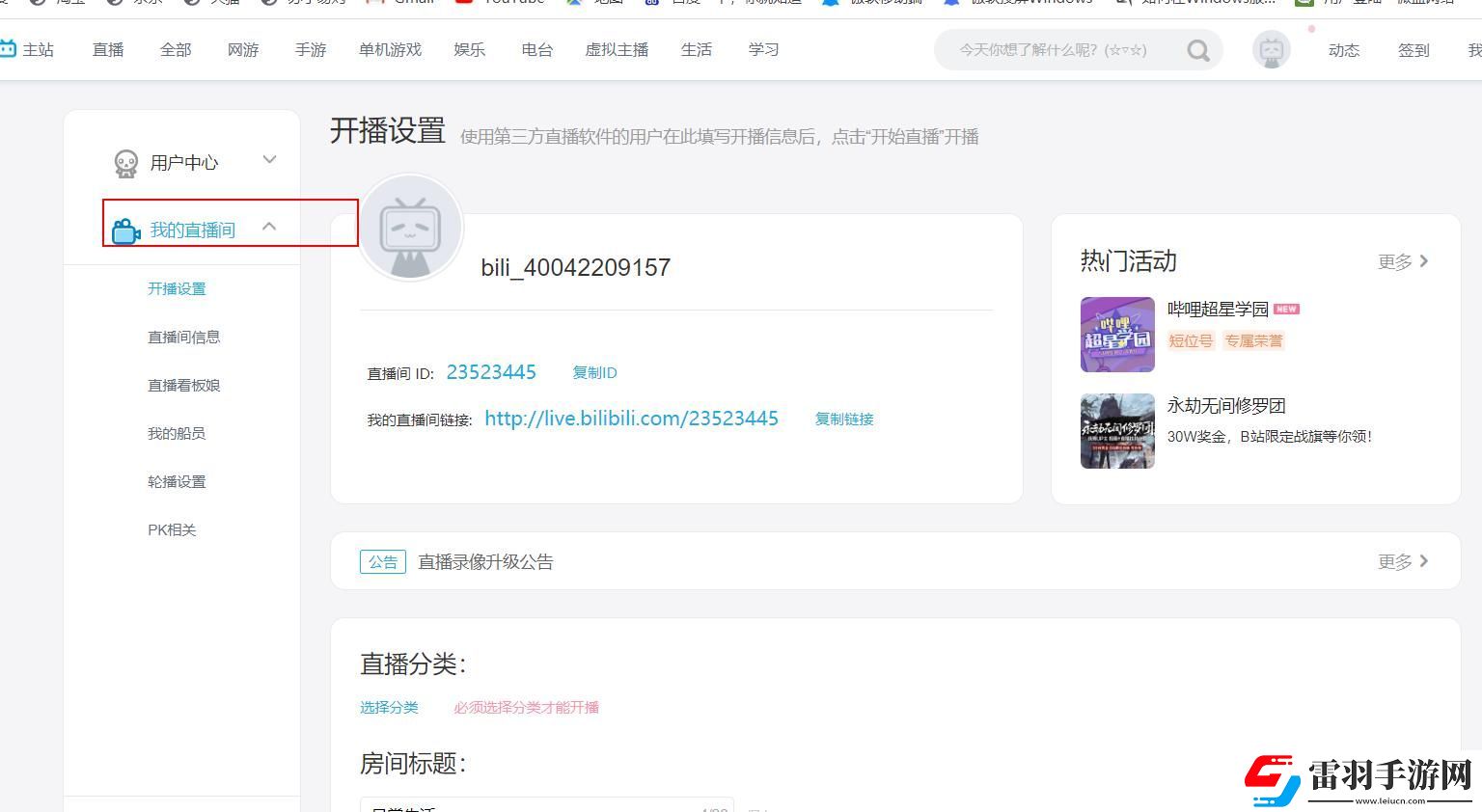Click the camera icon beside 我的直播间
This screenshot has width=1482, height=812.
[126, 231]
